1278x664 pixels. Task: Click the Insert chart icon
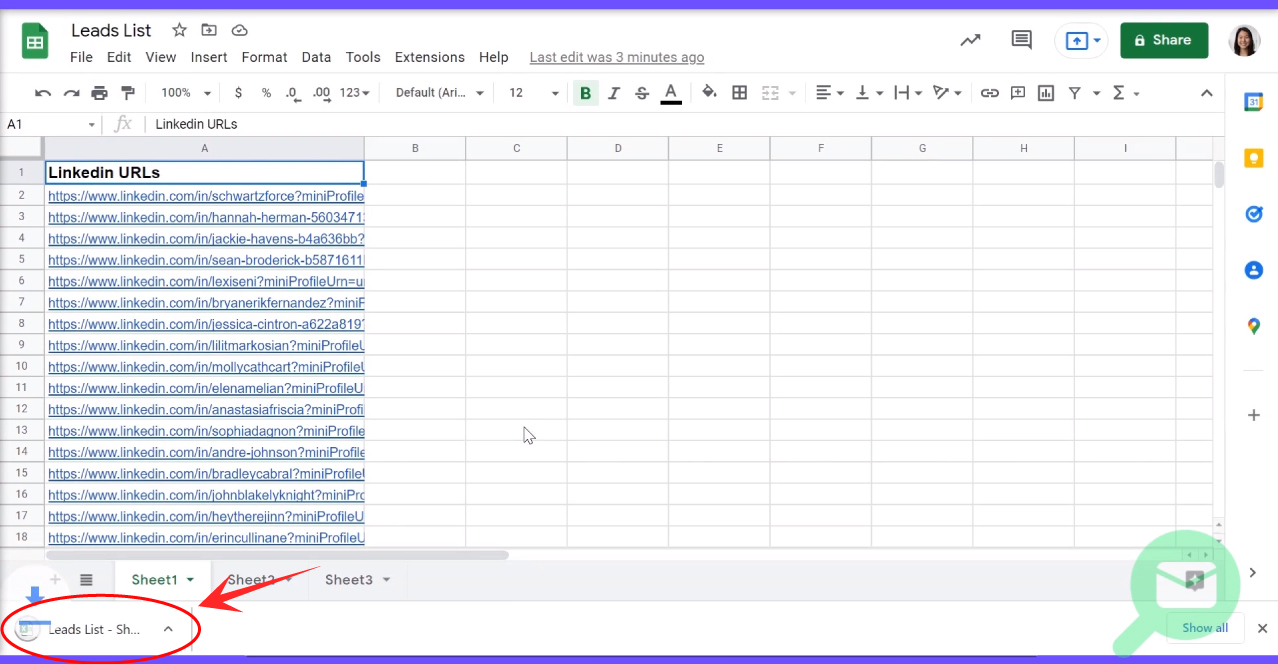(1046, 93)
